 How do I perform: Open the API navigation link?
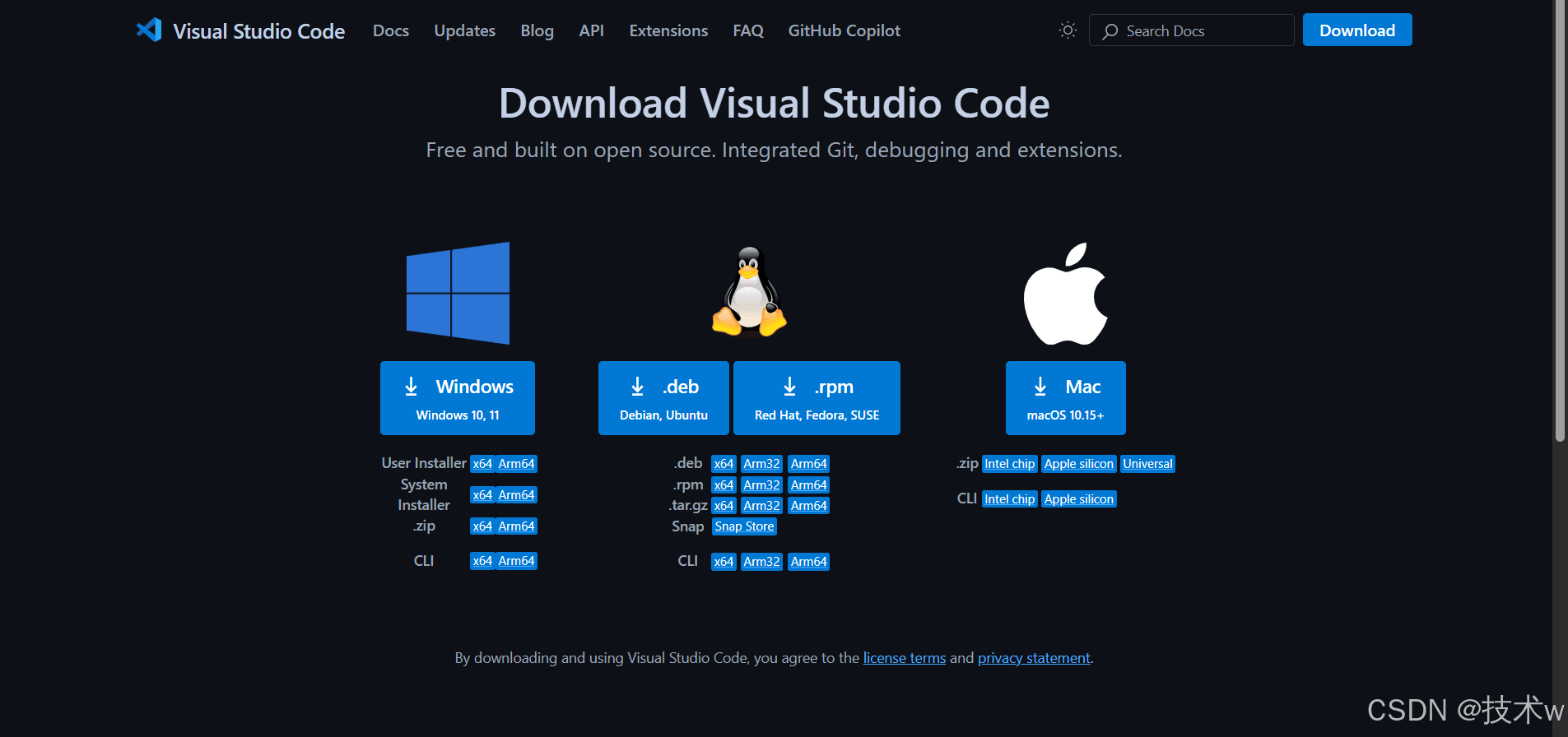[x=592, y=30]
